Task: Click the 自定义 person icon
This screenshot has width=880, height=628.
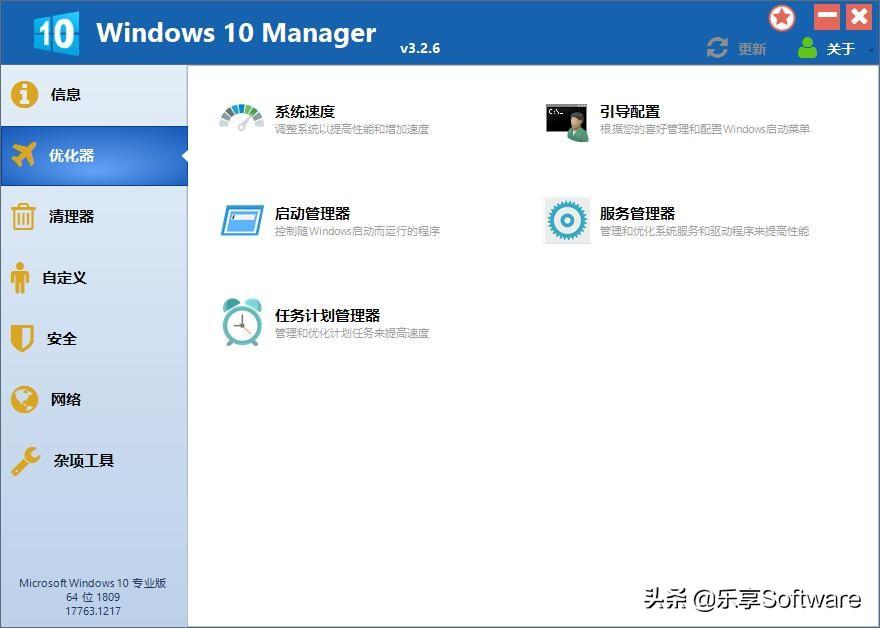Action: [x=20, y=278]
